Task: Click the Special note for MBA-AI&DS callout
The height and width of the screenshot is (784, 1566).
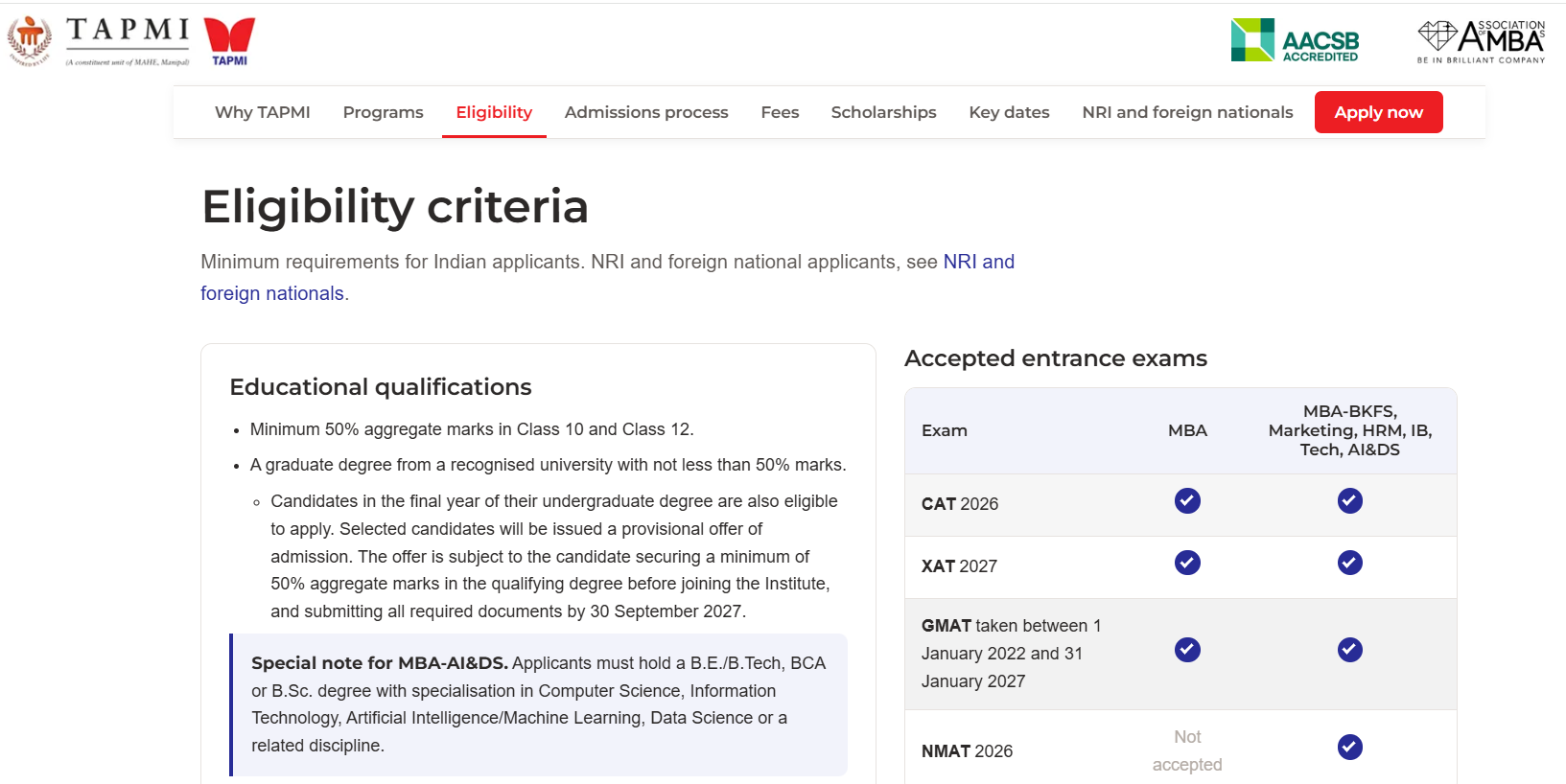Action: pos(539,704)
